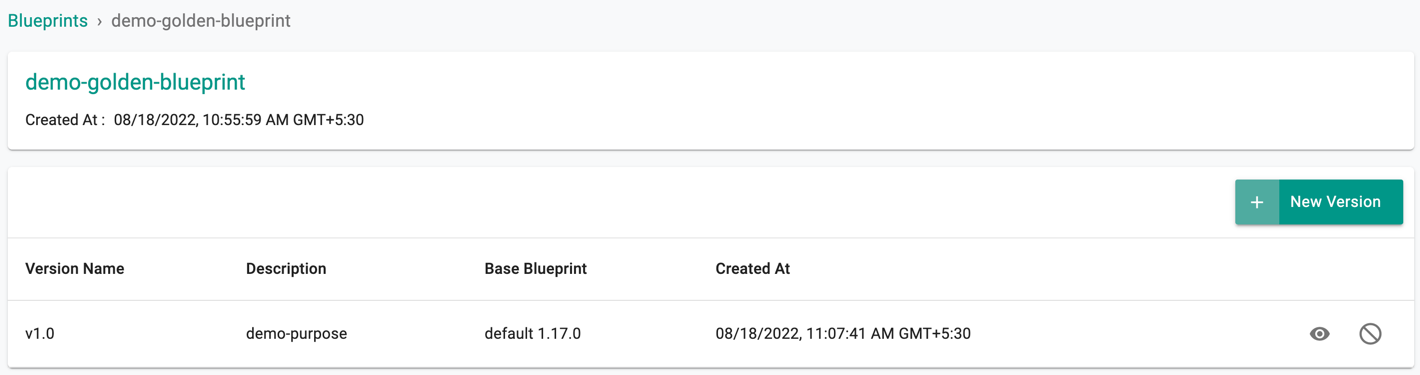The image size is (1420, 375).
Task: Click the Created At column header
Action: click(x=753, y=269)
